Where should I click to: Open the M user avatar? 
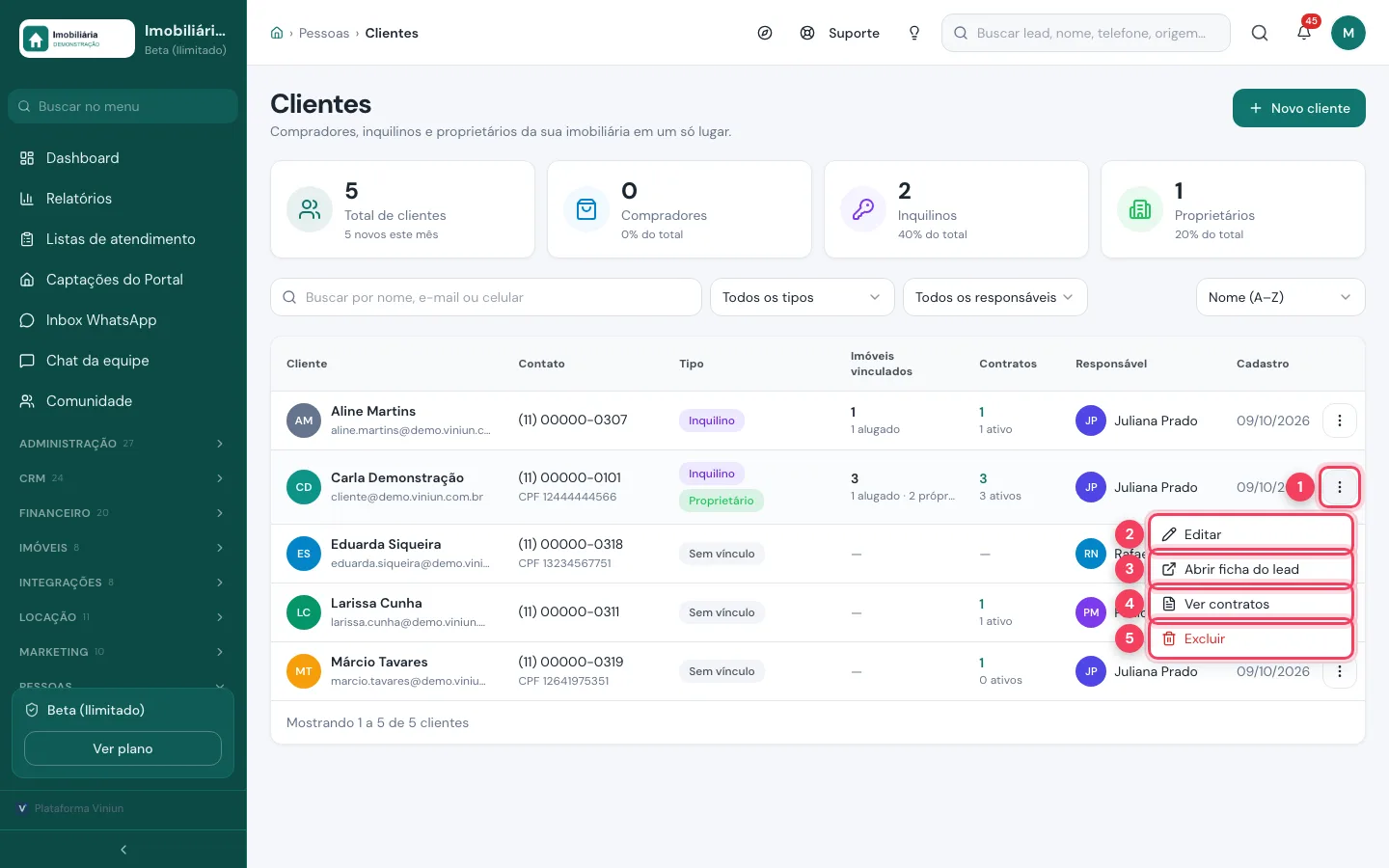pos(1348,33)
